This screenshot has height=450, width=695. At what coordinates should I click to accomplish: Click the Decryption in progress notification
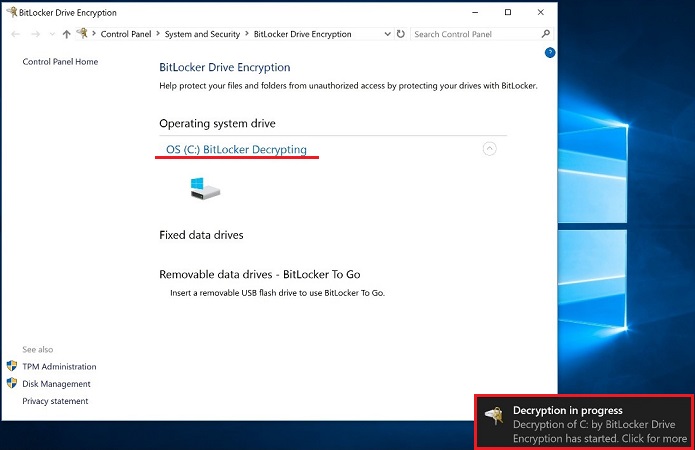click(x=584, y=422)
